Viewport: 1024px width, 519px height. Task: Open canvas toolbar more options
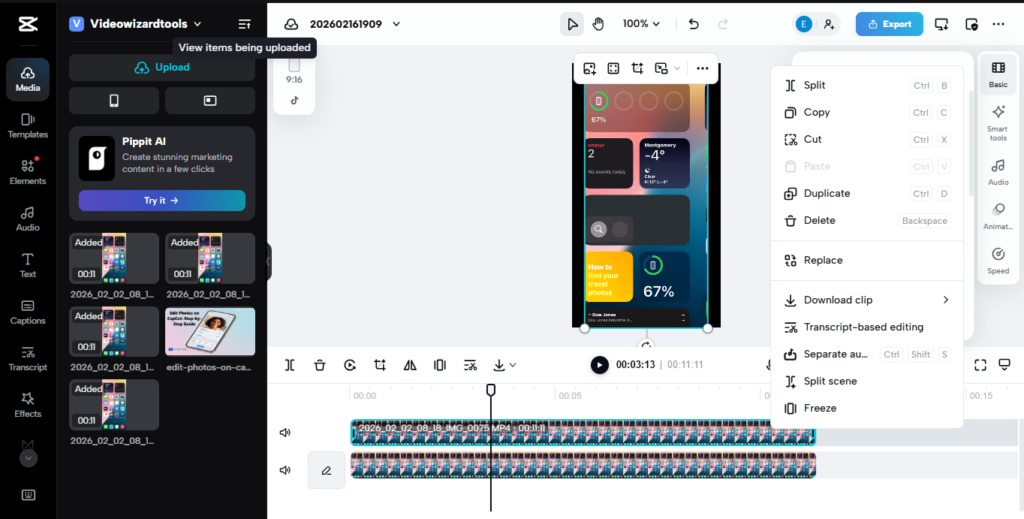702,68
